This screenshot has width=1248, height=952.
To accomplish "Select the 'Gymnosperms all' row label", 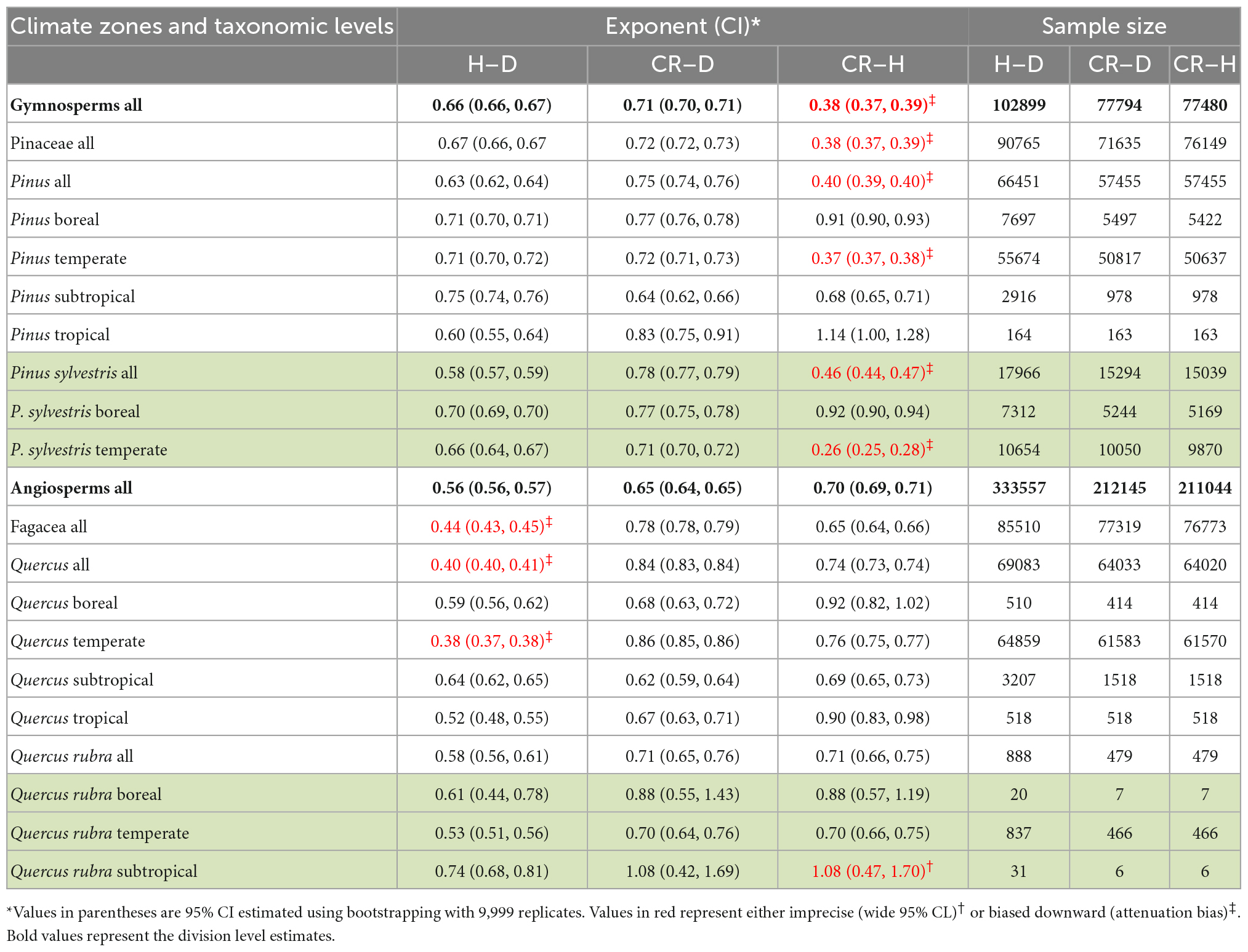I will coord(76,105).
